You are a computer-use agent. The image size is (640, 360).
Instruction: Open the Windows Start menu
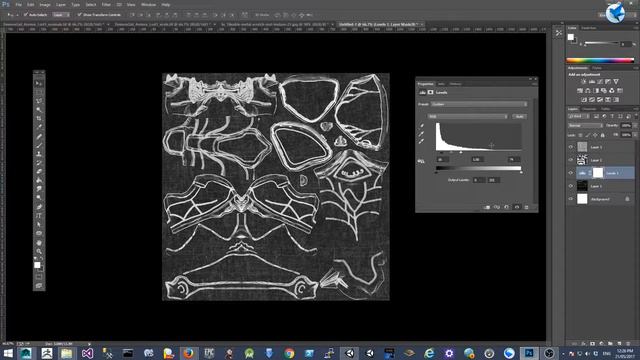pos(8,353)
